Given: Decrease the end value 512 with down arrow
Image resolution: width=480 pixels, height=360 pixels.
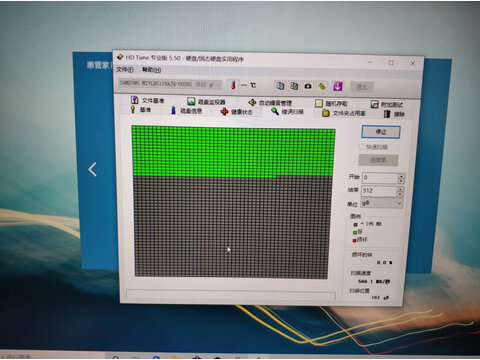Looking at the screenshot, I should click(400, 194).
